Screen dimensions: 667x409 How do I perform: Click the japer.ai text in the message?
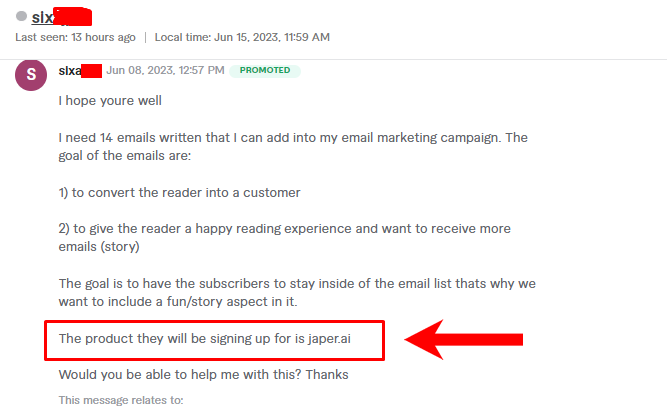(330, 339)
